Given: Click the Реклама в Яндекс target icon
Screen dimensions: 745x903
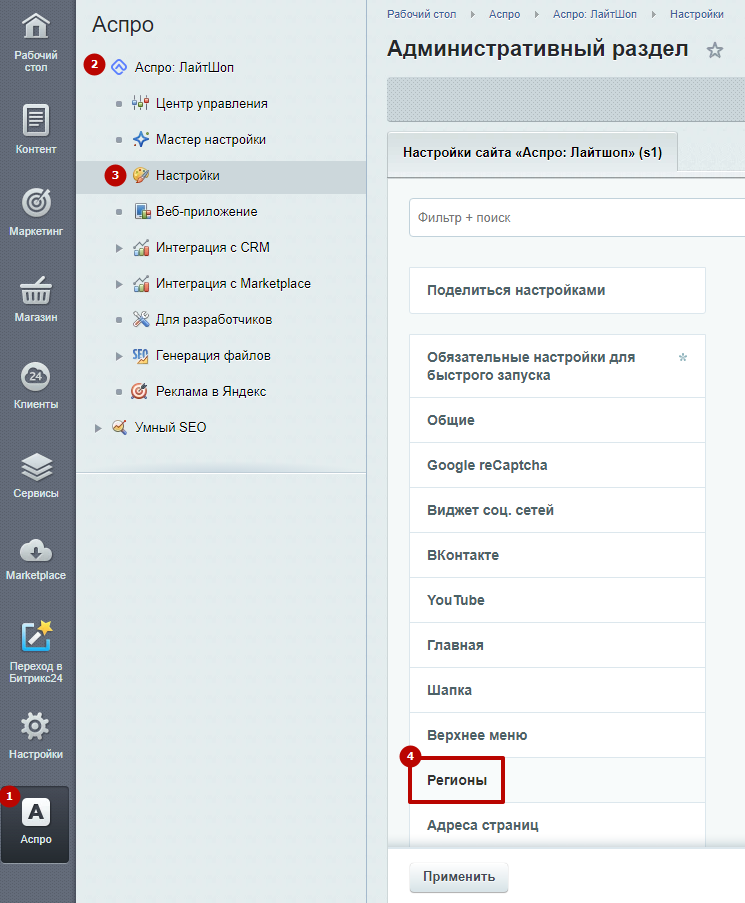Looking at the screenshot, I should click(x=139, y=391).
